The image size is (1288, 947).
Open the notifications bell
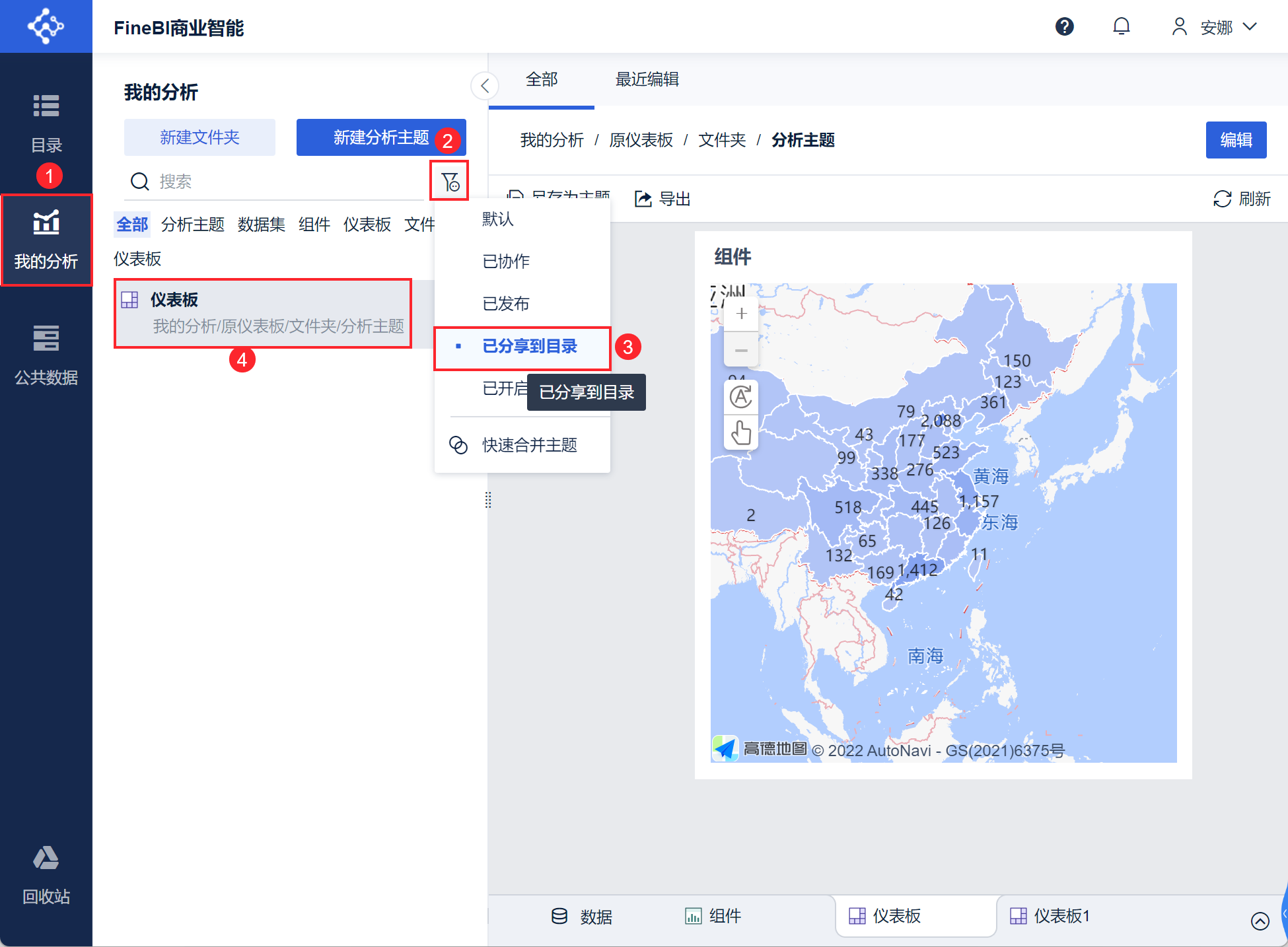(1122, 26)
